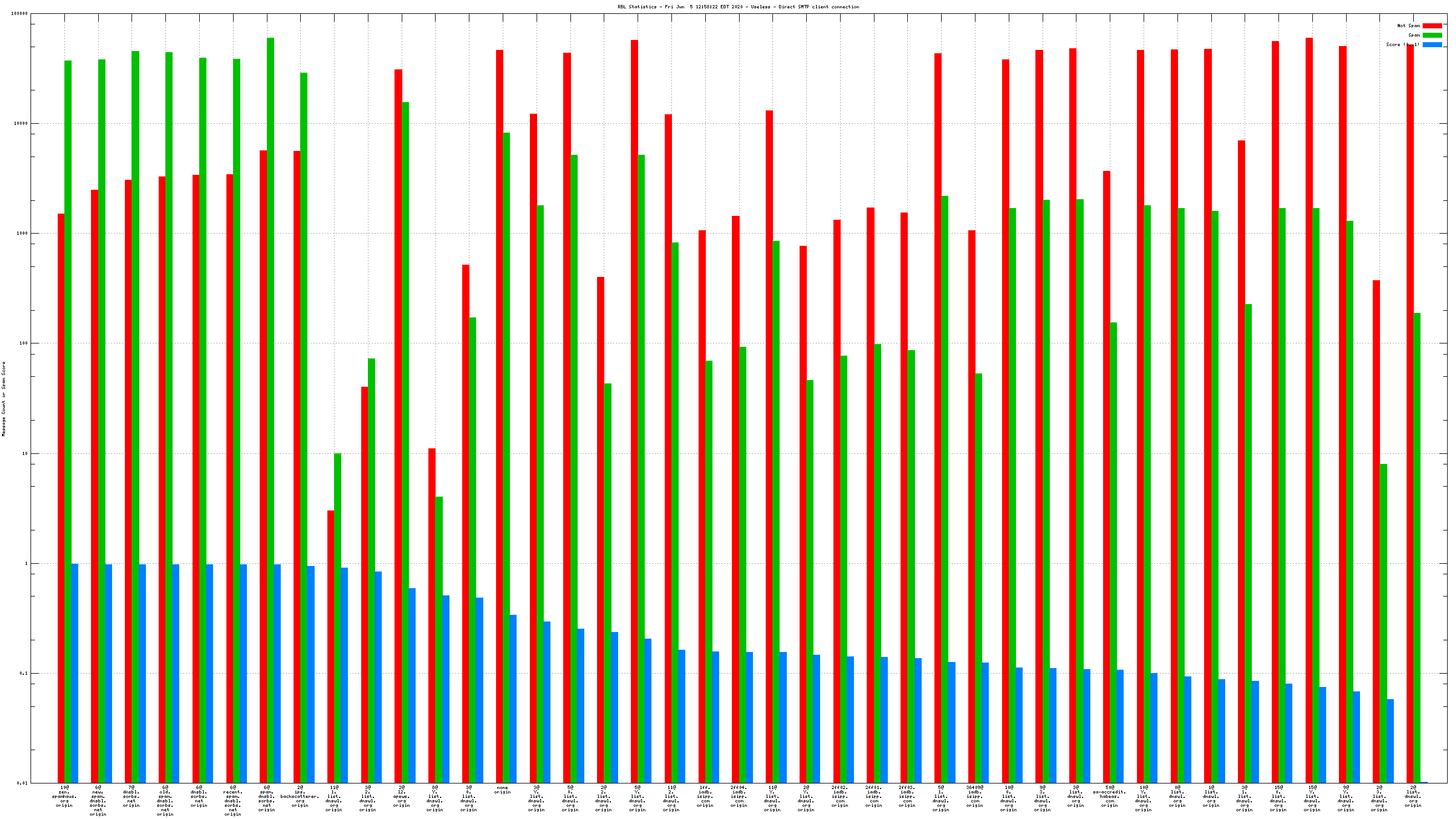Click the red Not Spam legend swatch
This screenshot has height=819, width=1456.
tap(1432, 26)
